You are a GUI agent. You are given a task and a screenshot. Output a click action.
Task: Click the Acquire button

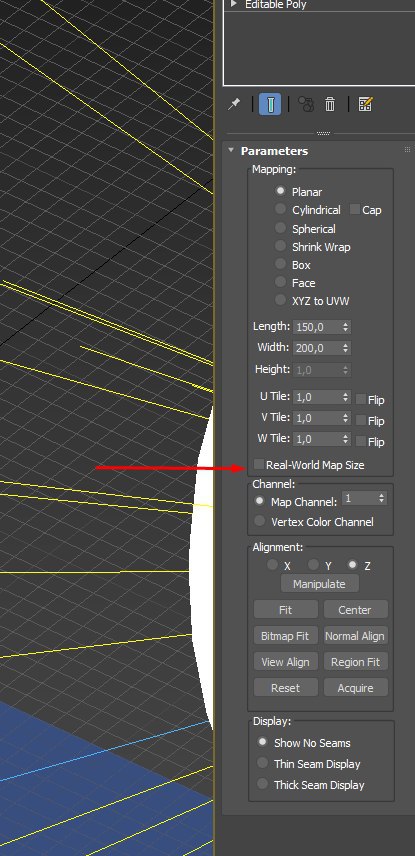355,688
